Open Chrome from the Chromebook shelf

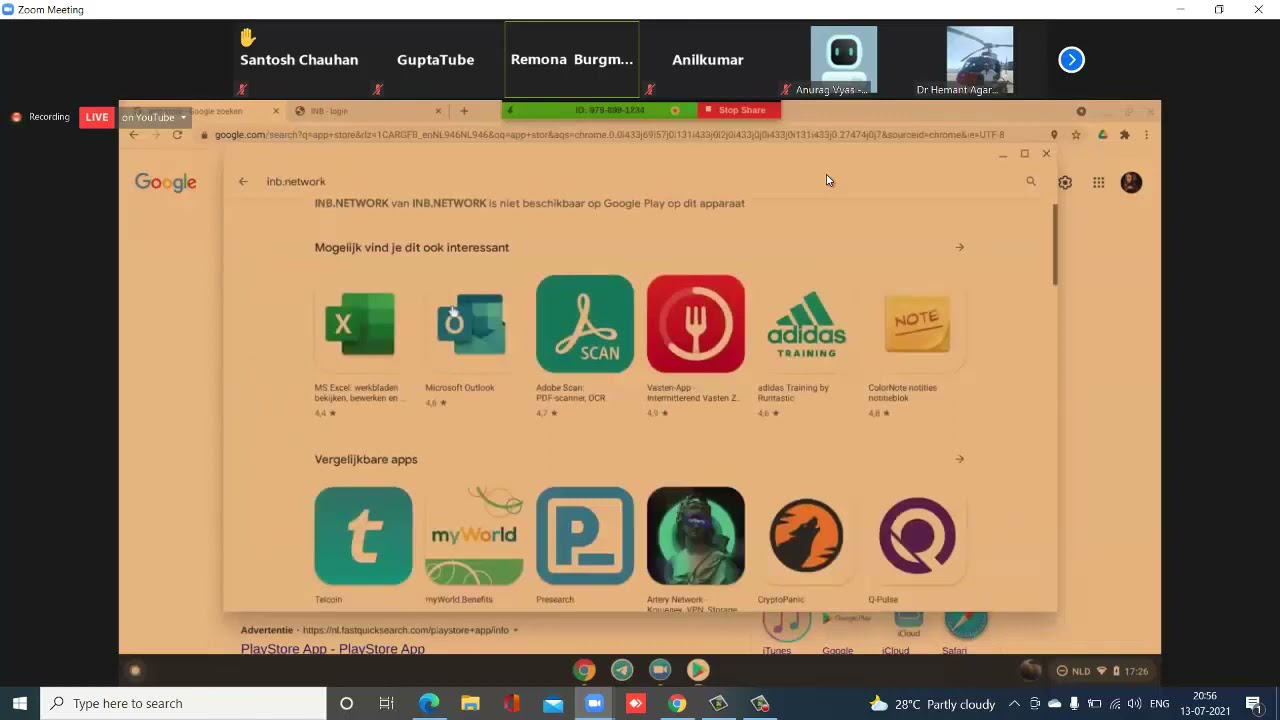coord(584,670)
